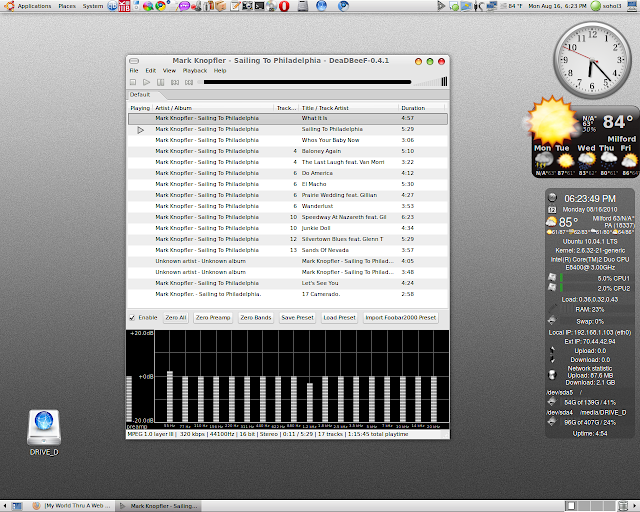The width and height of the screenshot is (640, 512).
Task: Click the Title / Track Artist header
Action: pyautogui.click(x=348, y=108)
